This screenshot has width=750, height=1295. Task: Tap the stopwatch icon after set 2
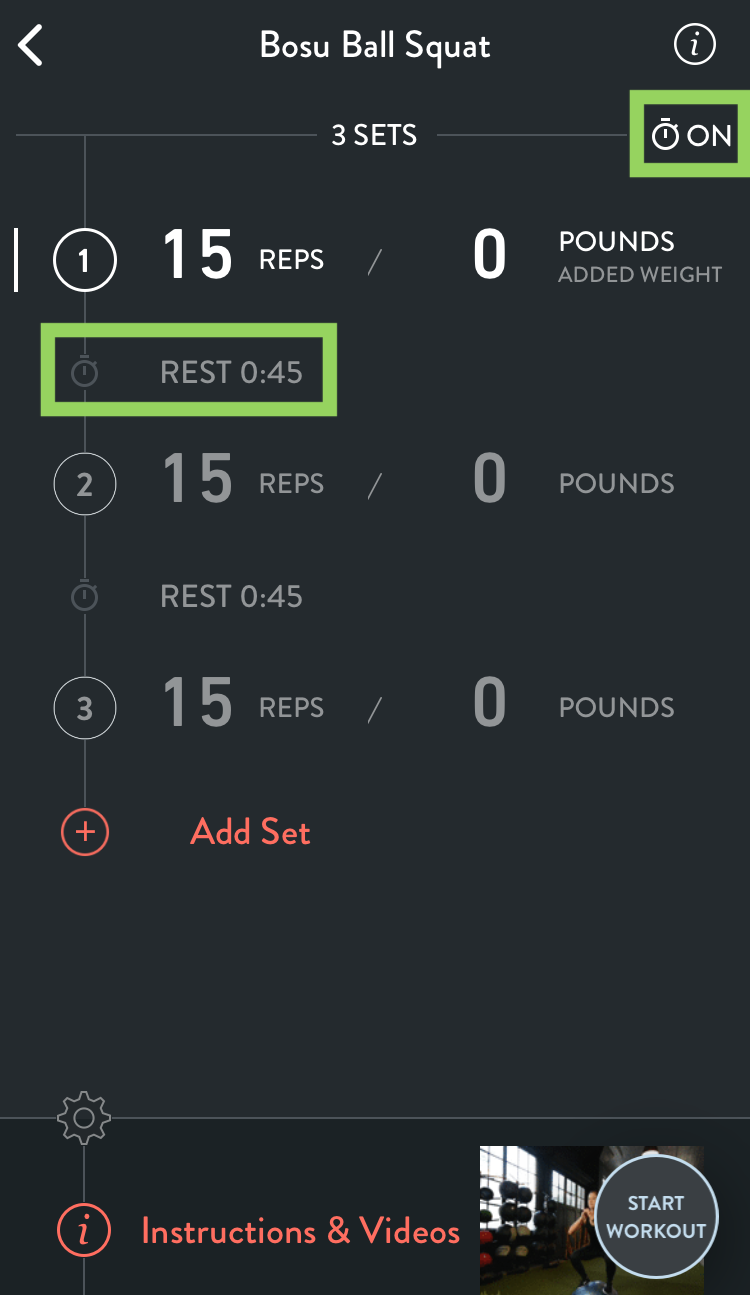tap(85, 597)
